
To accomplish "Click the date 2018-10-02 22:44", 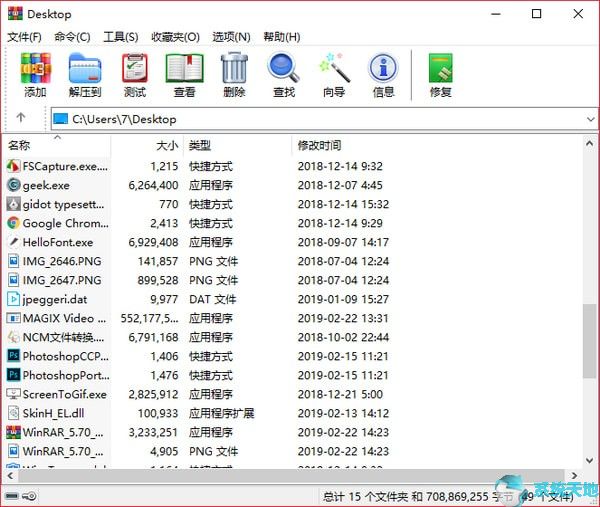I will (343, 337).
